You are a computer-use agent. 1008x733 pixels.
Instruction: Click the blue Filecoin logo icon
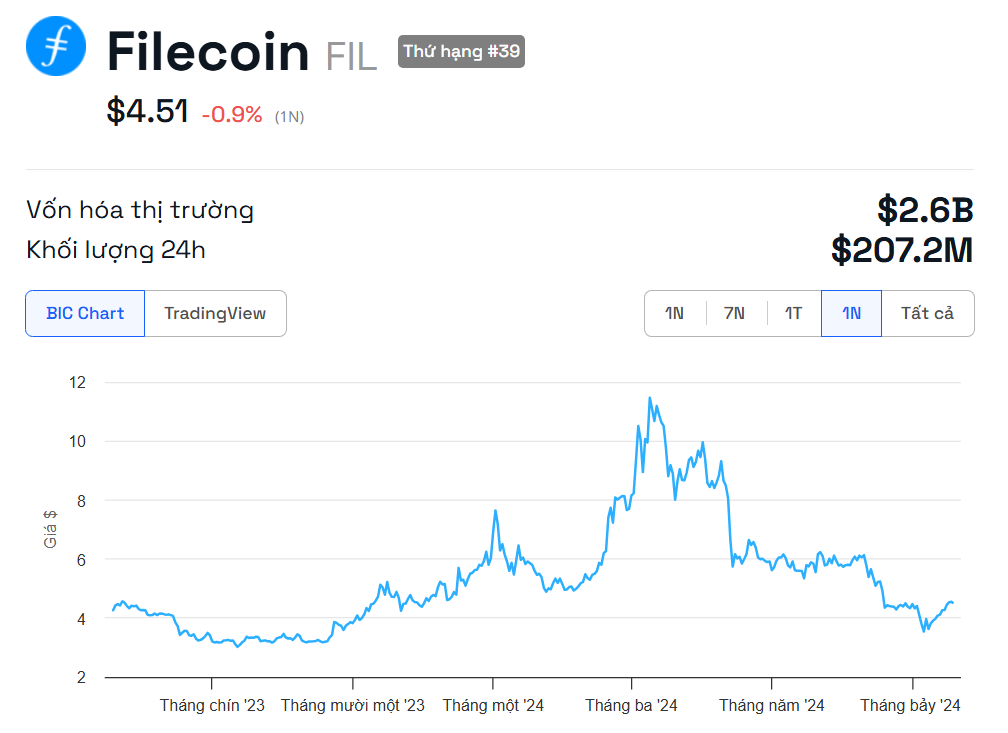pyautogui.click(x=56, y=46)
